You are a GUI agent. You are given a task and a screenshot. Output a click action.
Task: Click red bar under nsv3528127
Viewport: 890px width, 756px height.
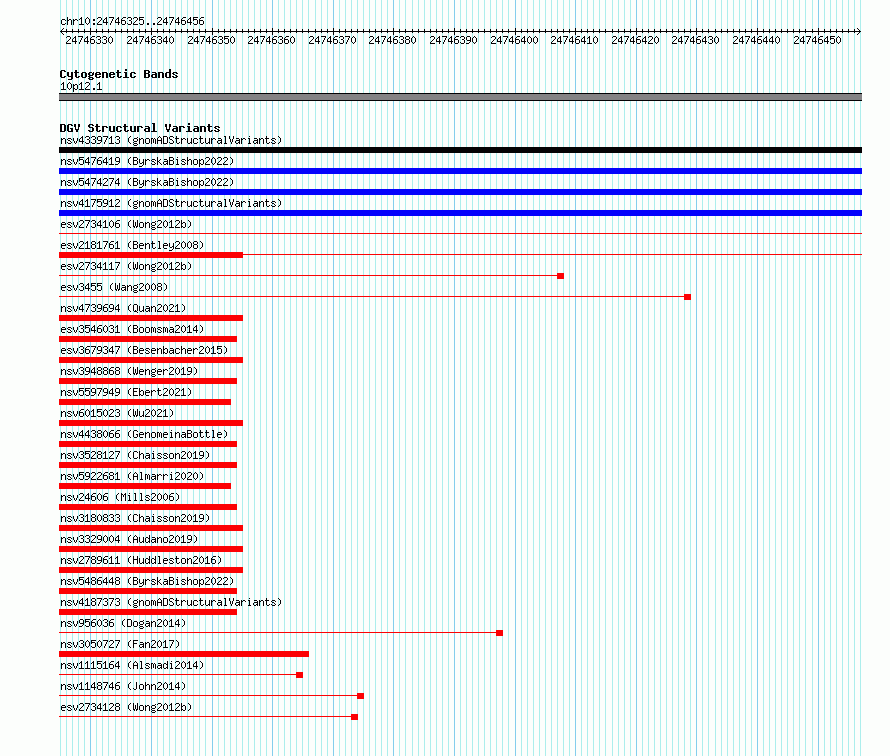pyautogui.click(x=148, y=465)
